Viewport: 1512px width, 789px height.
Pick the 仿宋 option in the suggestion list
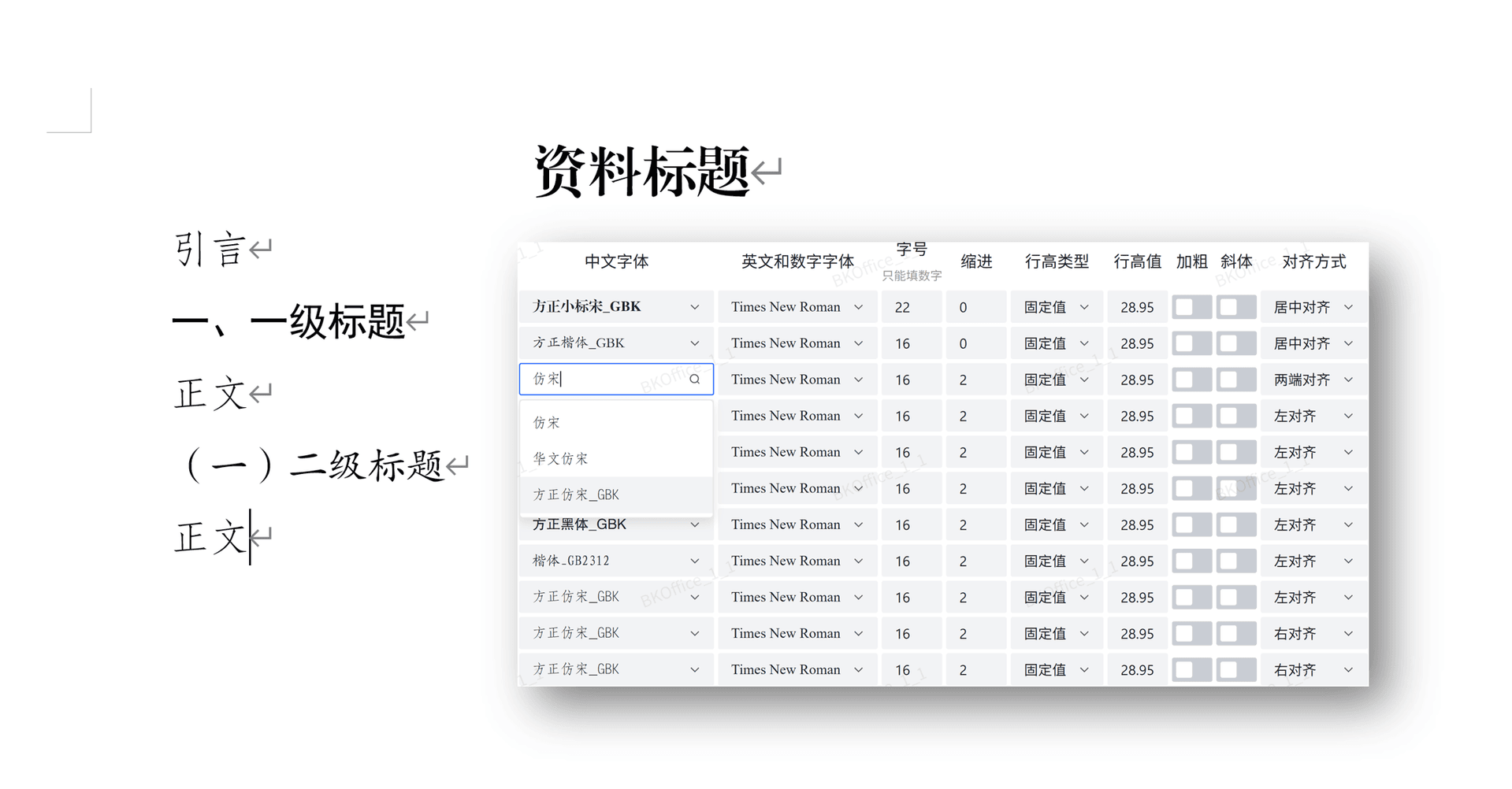coord(546,423)
